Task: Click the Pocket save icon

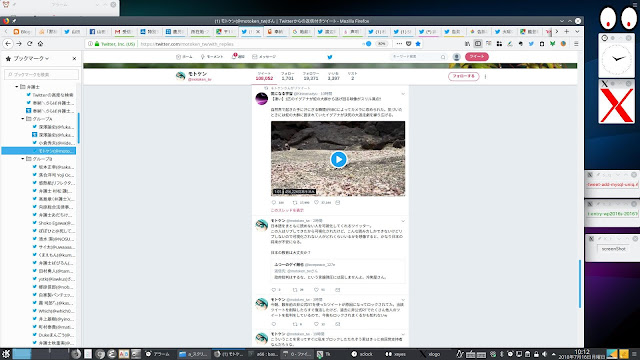Action: click(x=409, y=44)
